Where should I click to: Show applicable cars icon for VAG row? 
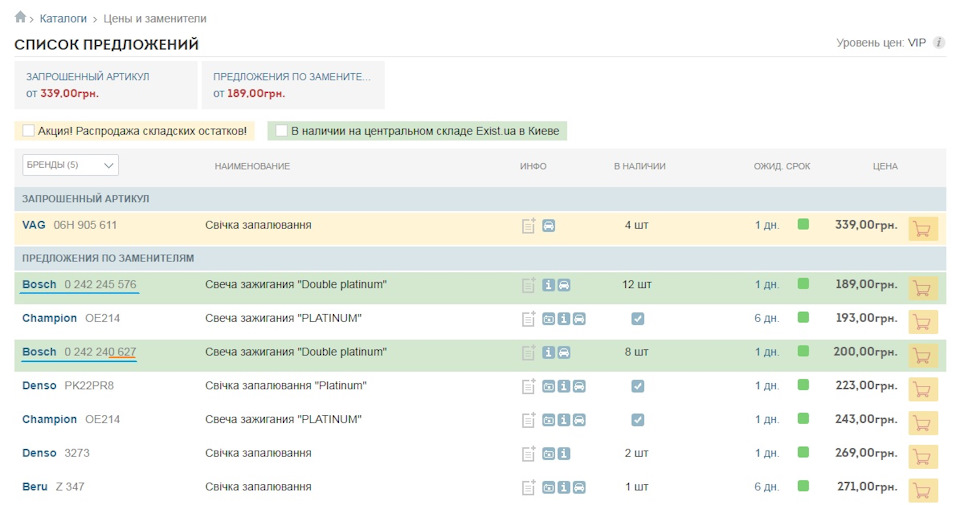(549, 226)
